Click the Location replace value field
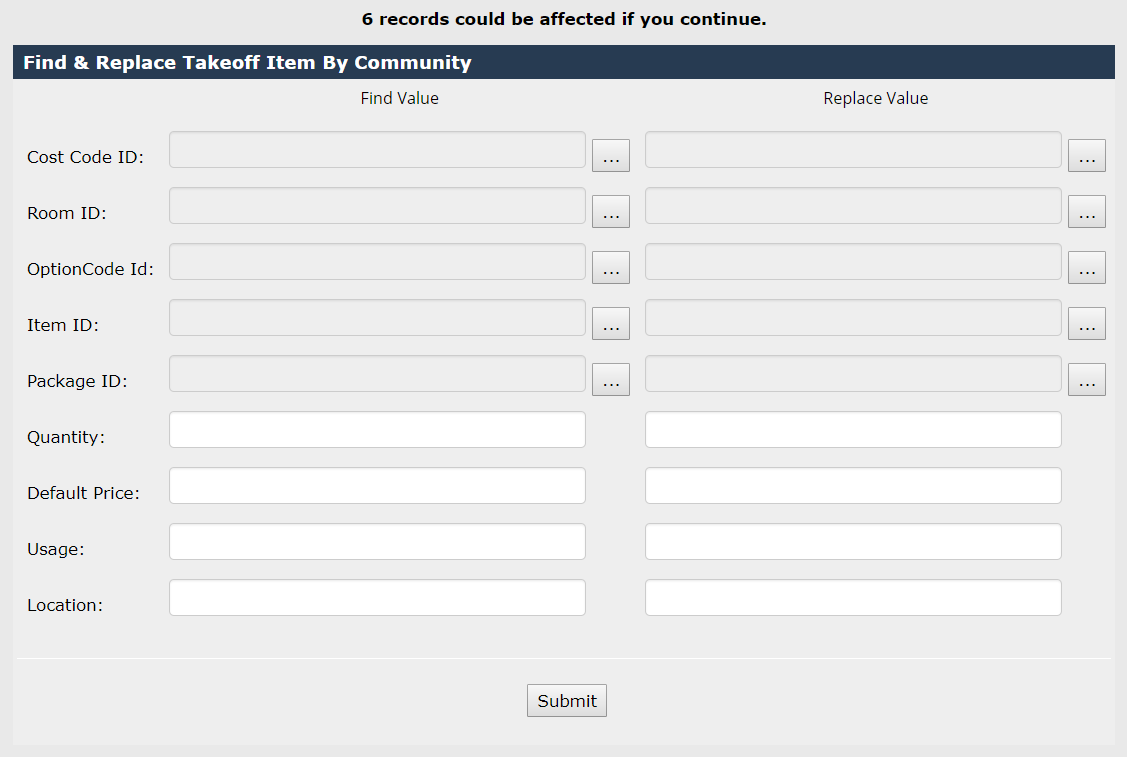 pyautogui.click(x=853, y=598)
